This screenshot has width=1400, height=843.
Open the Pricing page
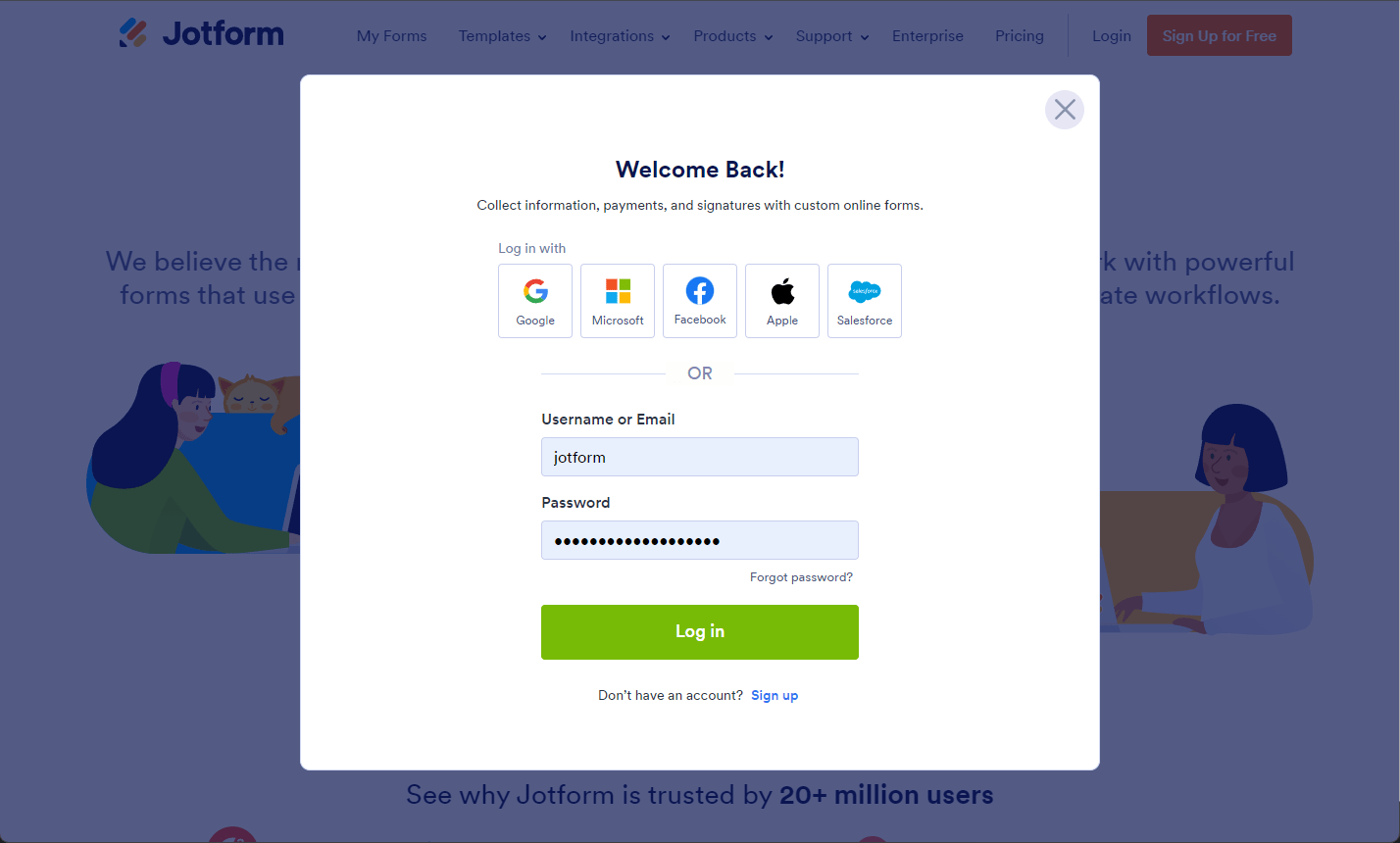[x=1020, y=36]
